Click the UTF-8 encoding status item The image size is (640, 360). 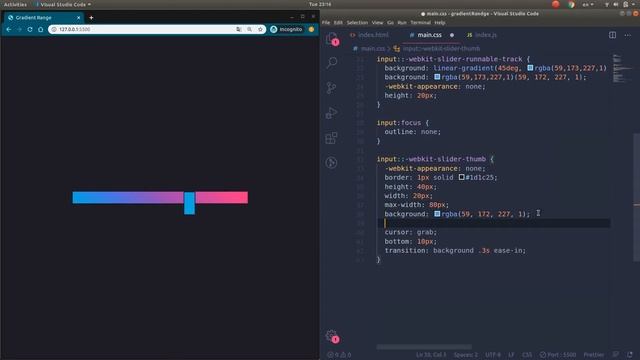(x=493, y=355)
